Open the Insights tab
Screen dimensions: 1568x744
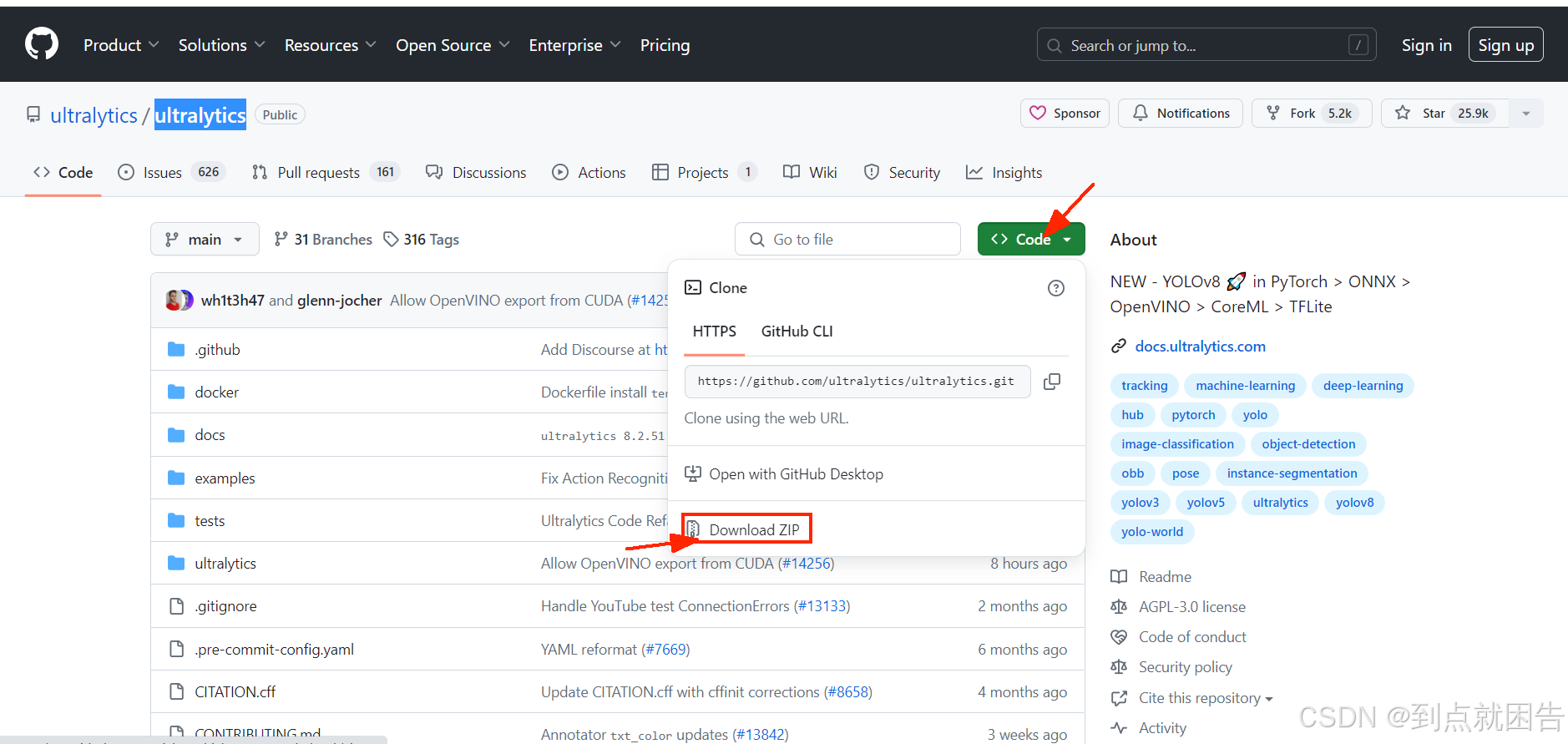1004,173
